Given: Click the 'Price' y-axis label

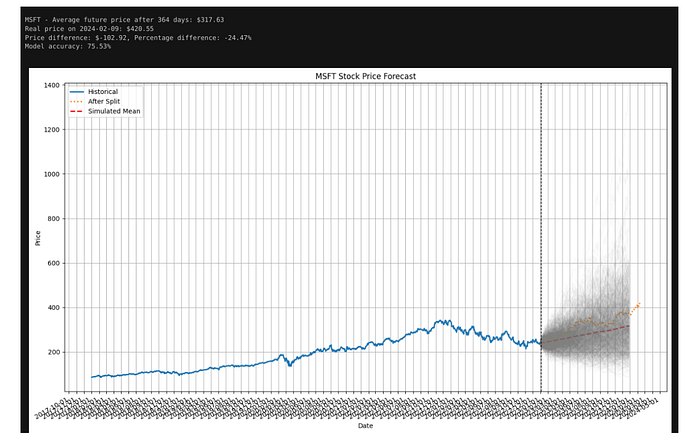Looking at the screenshot, I should [38, 237].
